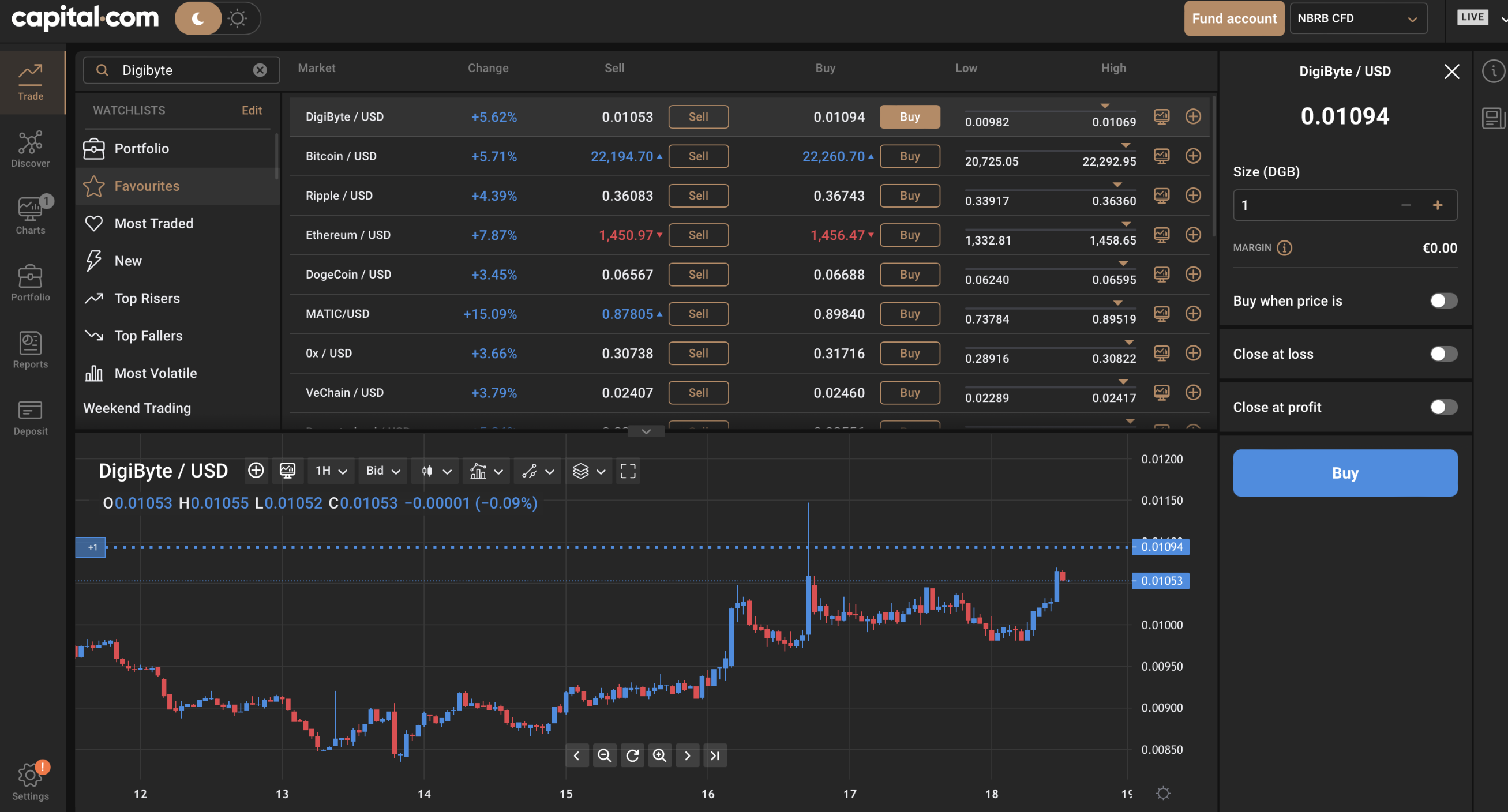Click Sell for Ethereum / USD
This screenshot has height=812, width=1508.
(699, 235)
